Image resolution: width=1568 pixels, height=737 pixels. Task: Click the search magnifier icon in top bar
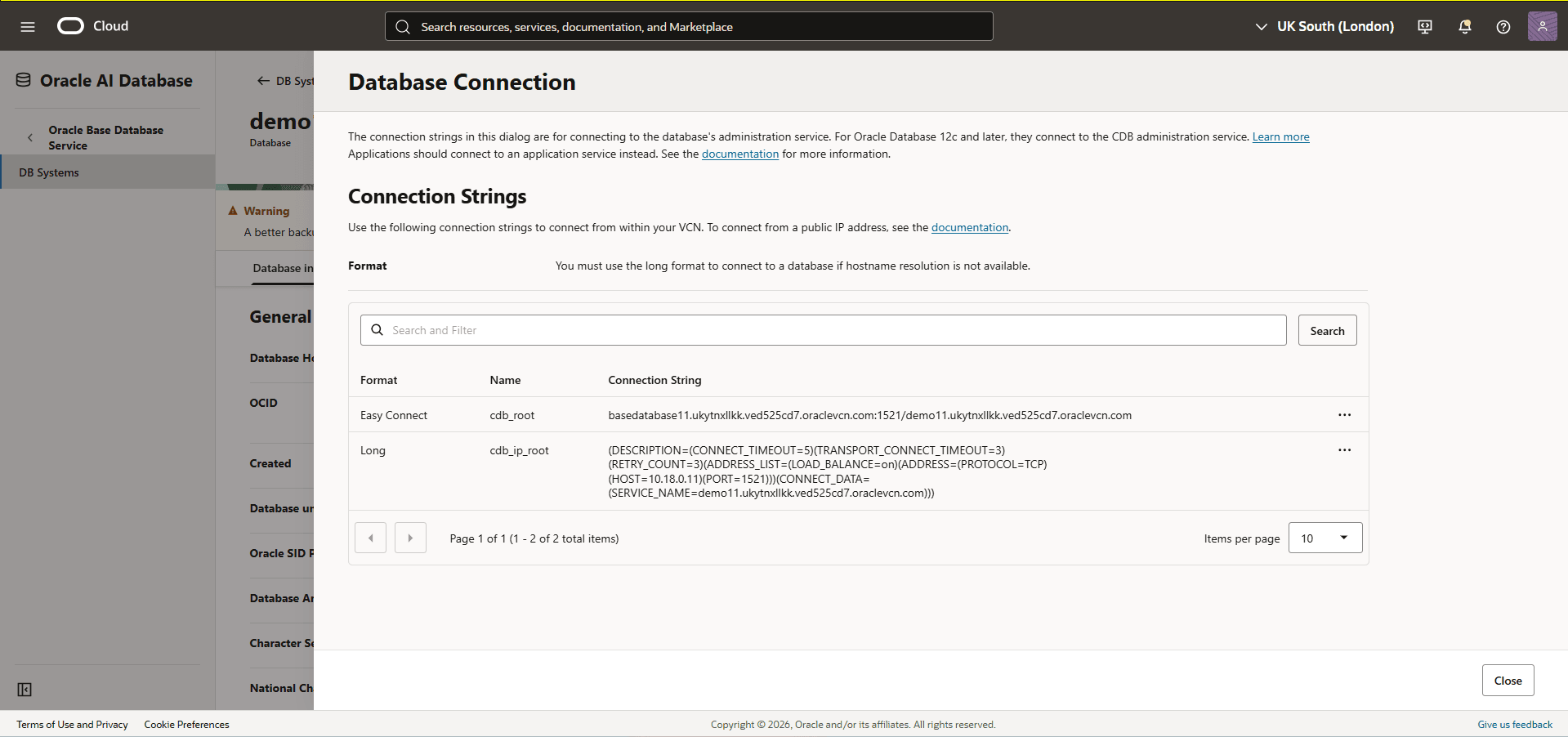coord(403,26)
